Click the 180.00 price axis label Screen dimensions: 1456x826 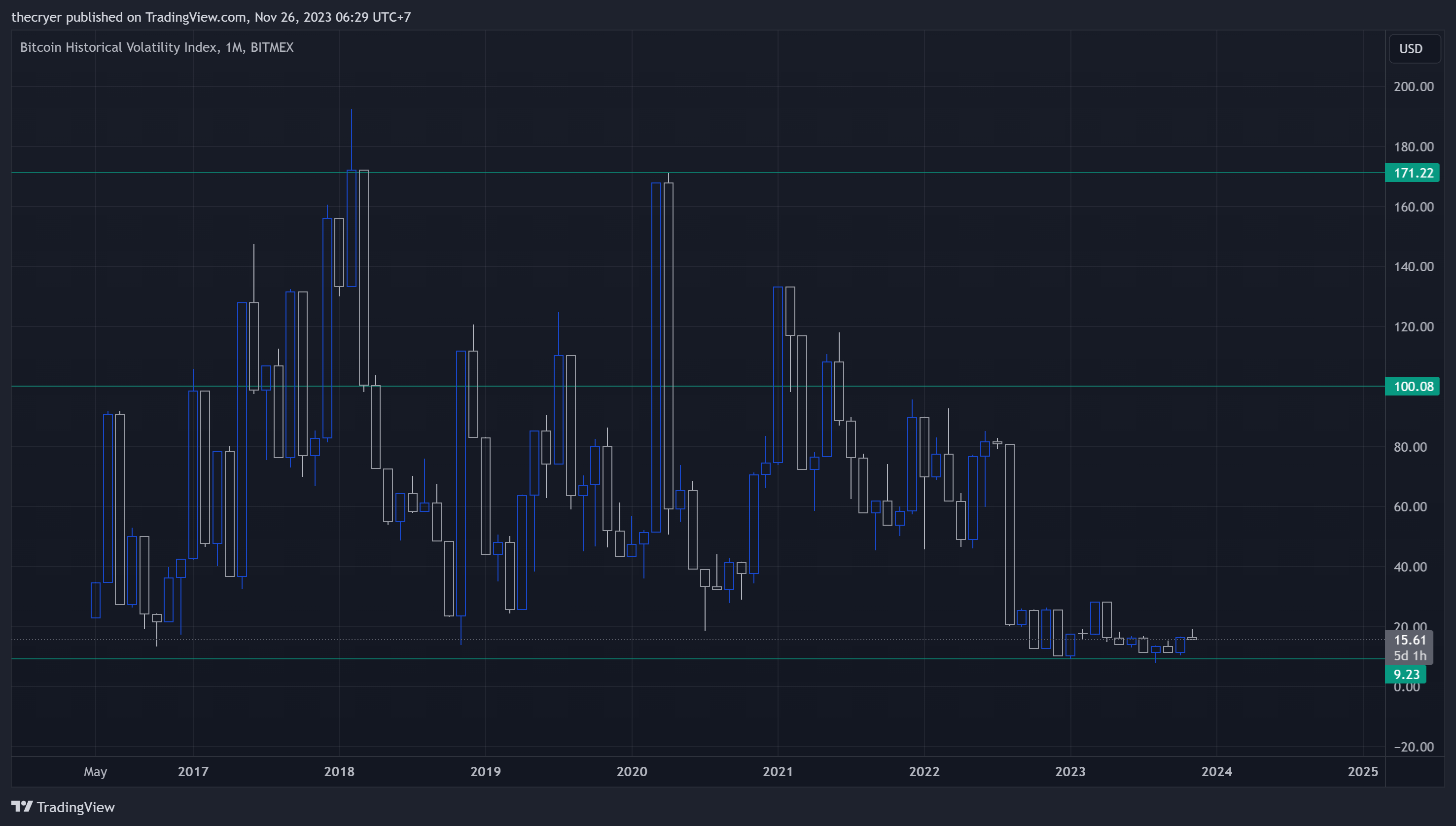point(1414,147)
